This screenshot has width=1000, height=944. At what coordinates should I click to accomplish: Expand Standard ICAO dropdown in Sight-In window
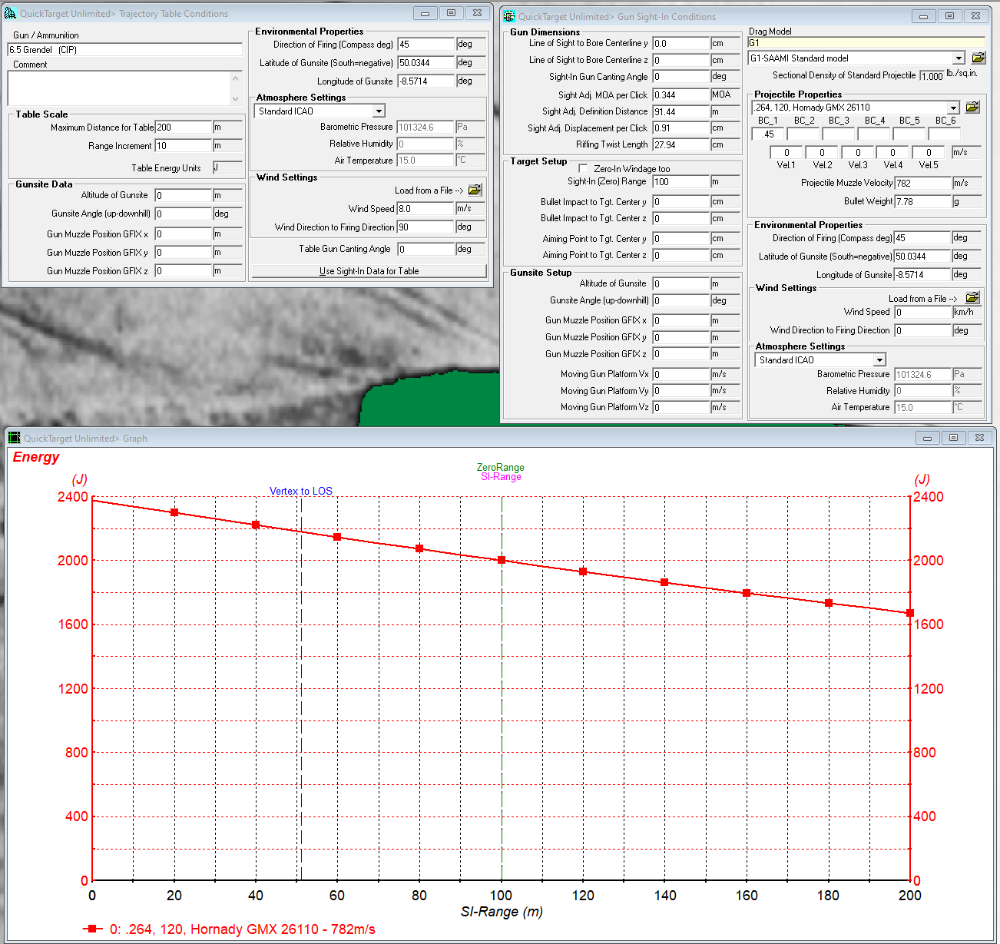point(879,360)
